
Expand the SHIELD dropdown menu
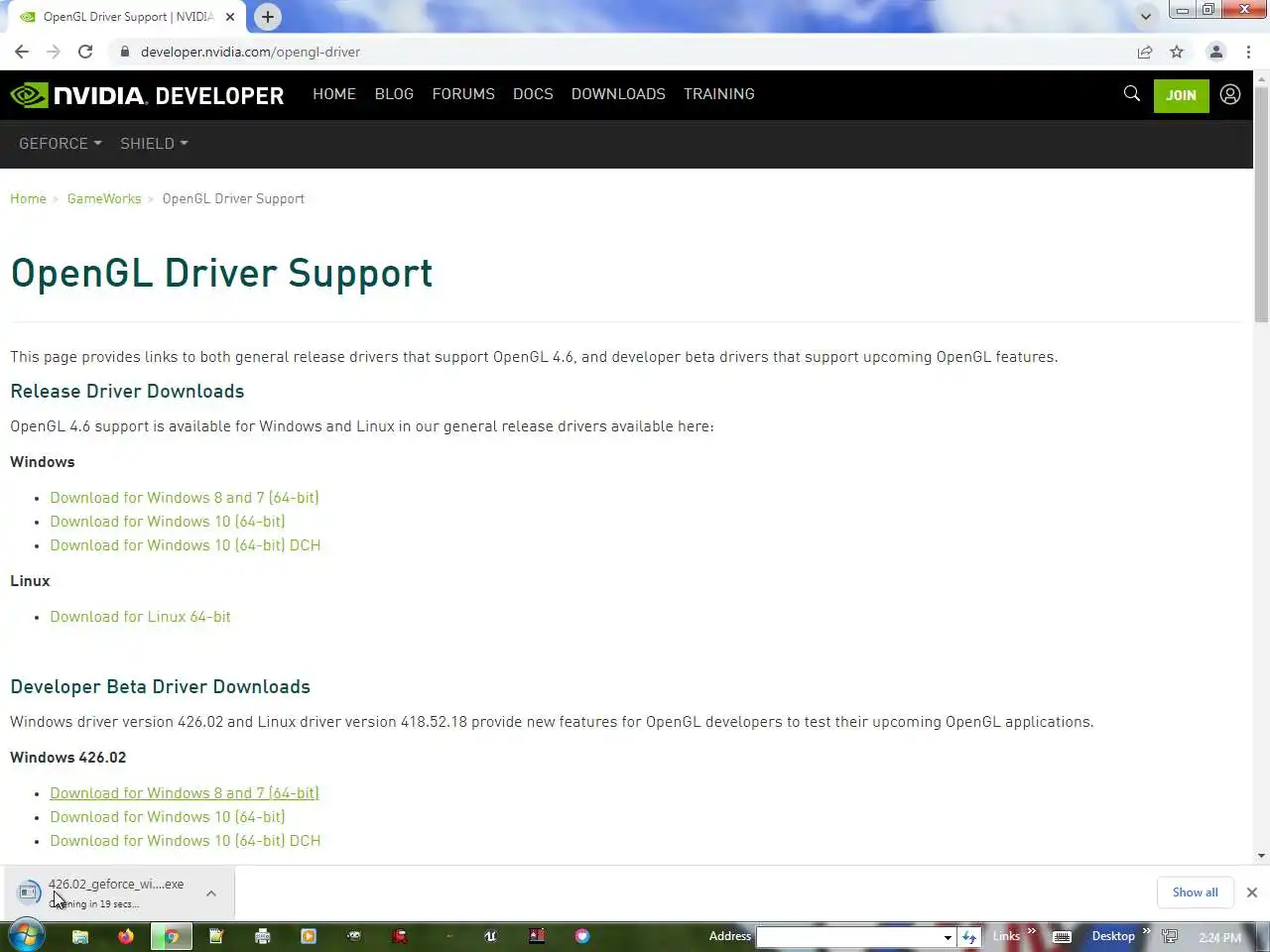154,144
